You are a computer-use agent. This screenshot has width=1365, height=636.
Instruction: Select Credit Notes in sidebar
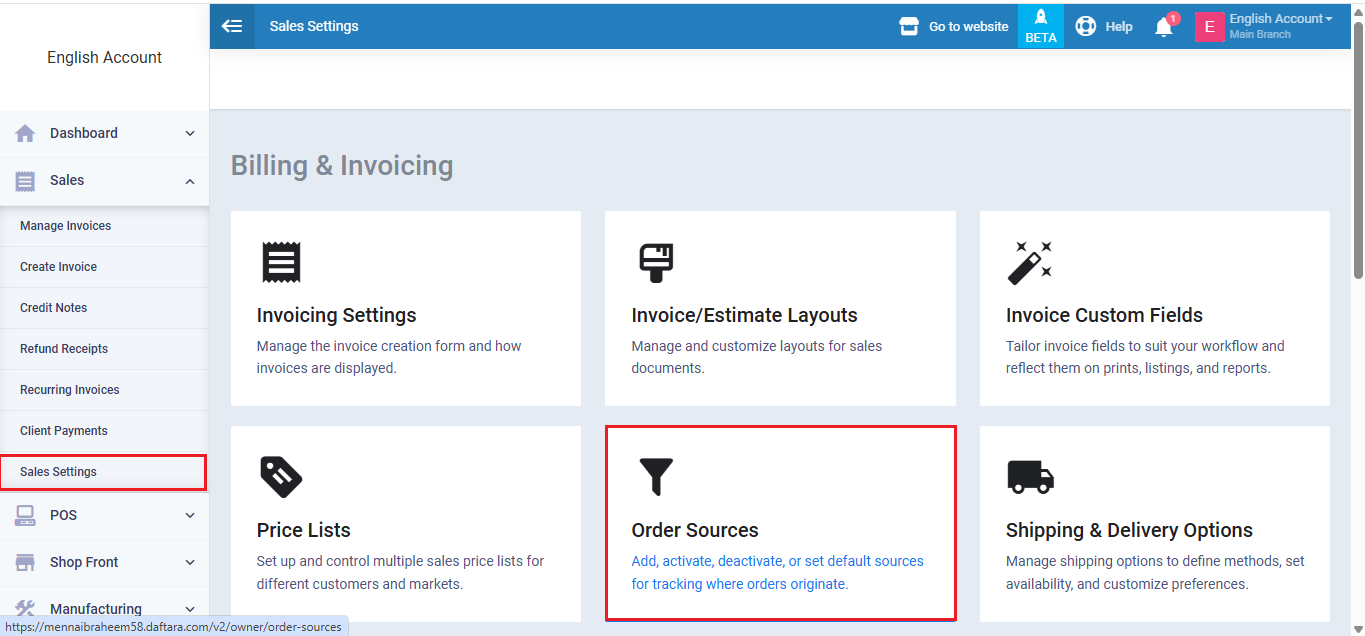pos(54,308)
